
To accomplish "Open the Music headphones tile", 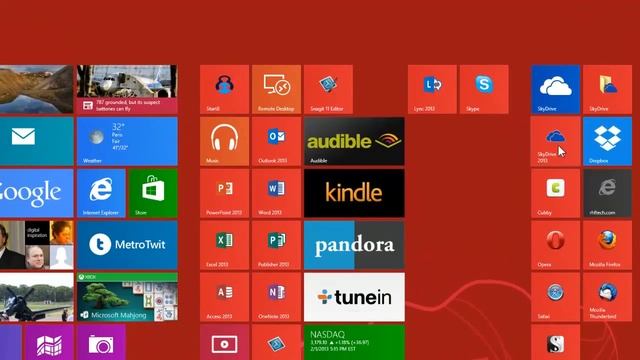I will [x=224, y=141].
